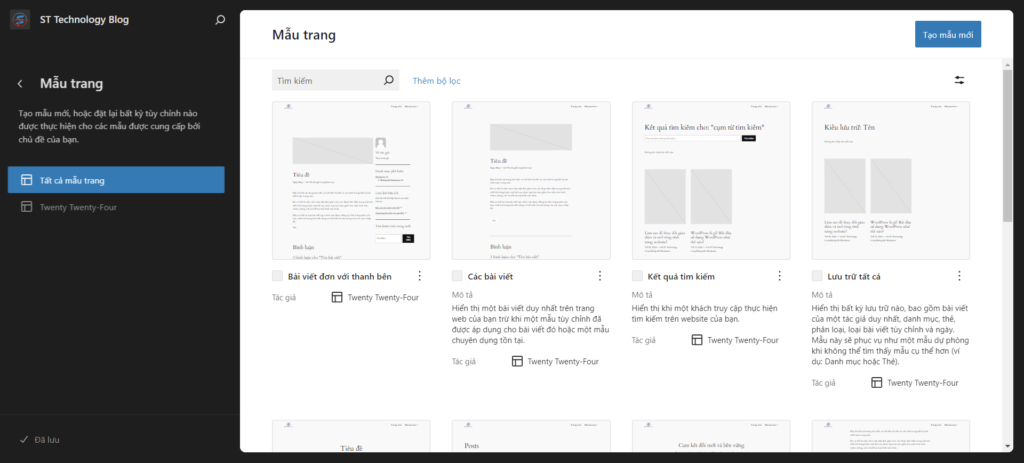
Task: Select Tất cả mẫu trang in sidebar
Action: [116, 180]
